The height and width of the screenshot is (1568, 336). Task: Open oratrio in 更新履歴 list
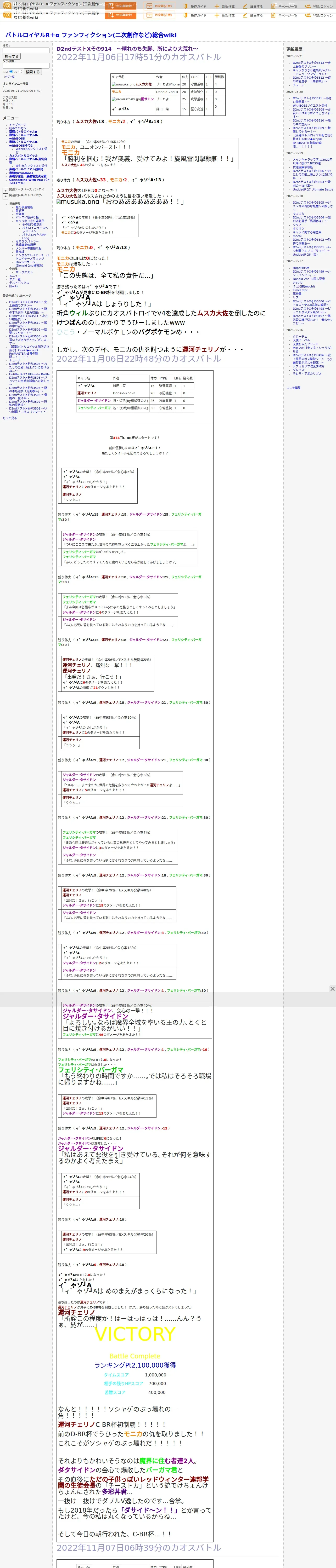(x=298, y=283)
